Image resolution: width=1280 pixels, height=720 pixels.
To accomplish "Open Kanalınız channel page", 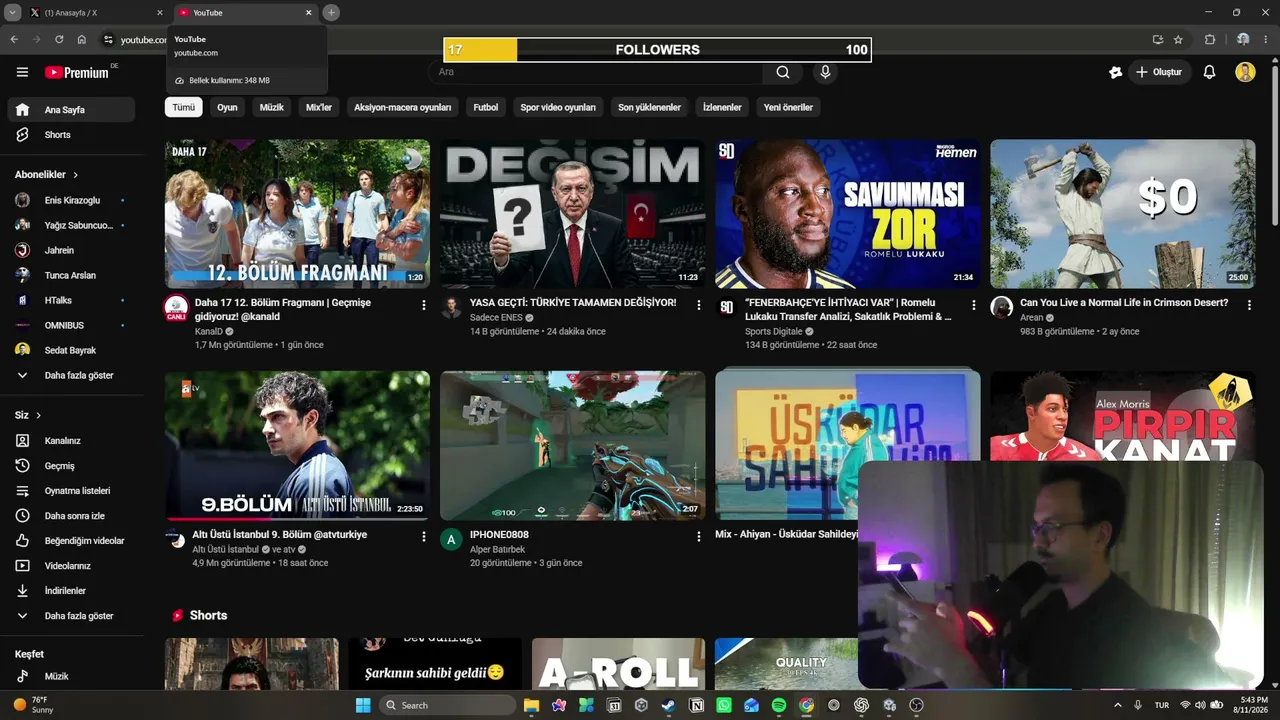I will click(70, 441).
